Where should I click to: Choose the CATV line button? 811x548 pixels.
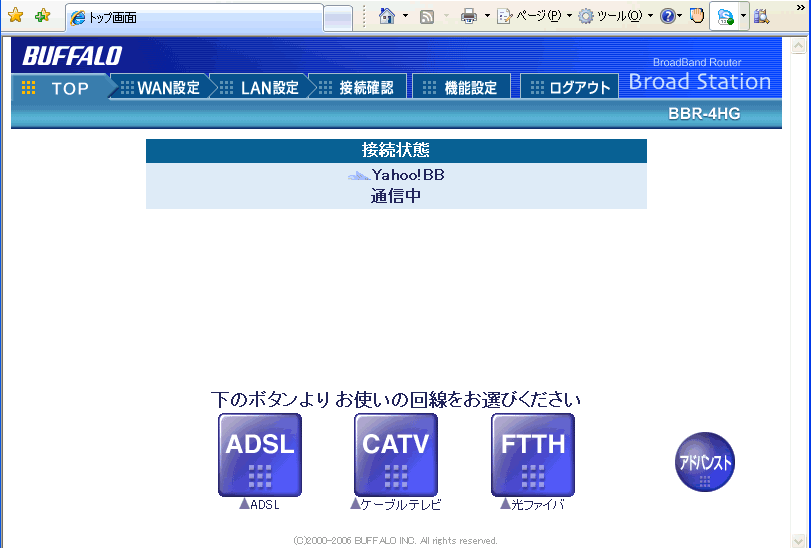396,455
